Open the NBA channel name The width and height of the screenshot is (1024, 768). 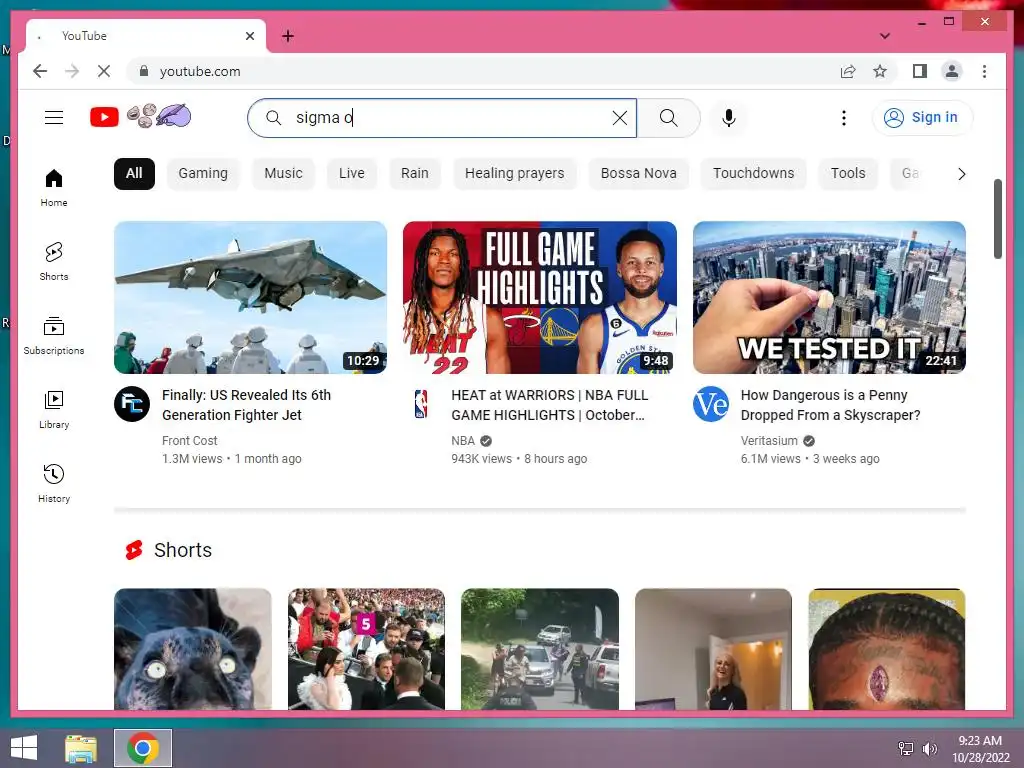pyautogui.click(x=463, y=441)
